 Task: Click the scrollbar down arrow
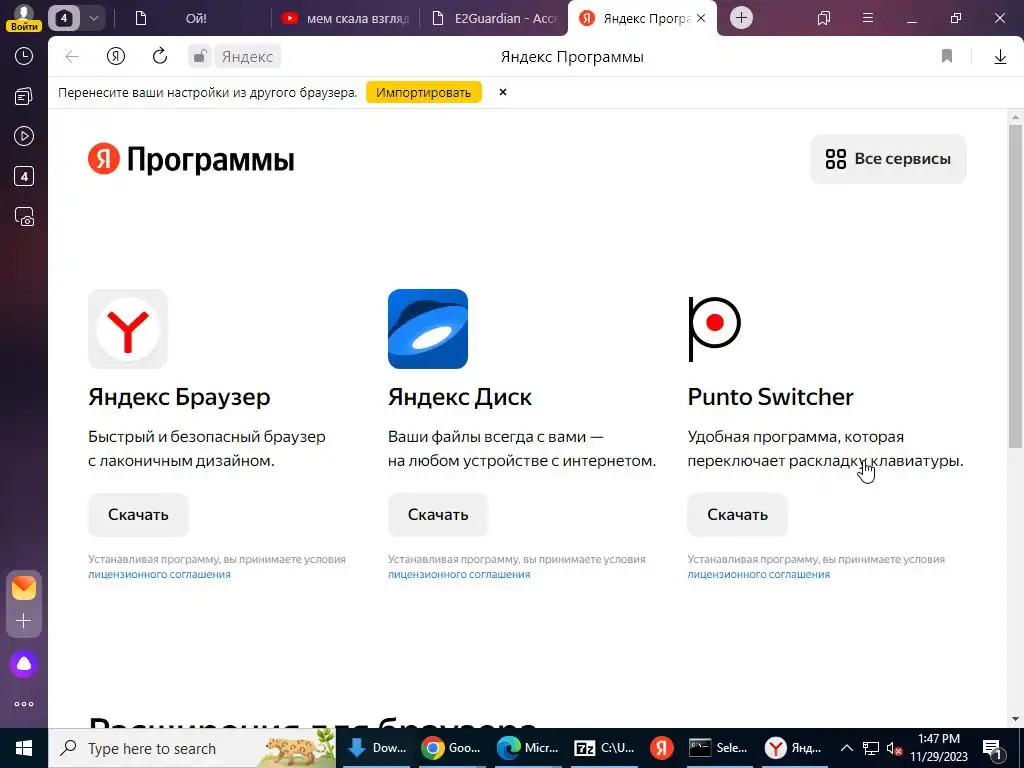click(1015, 719)
